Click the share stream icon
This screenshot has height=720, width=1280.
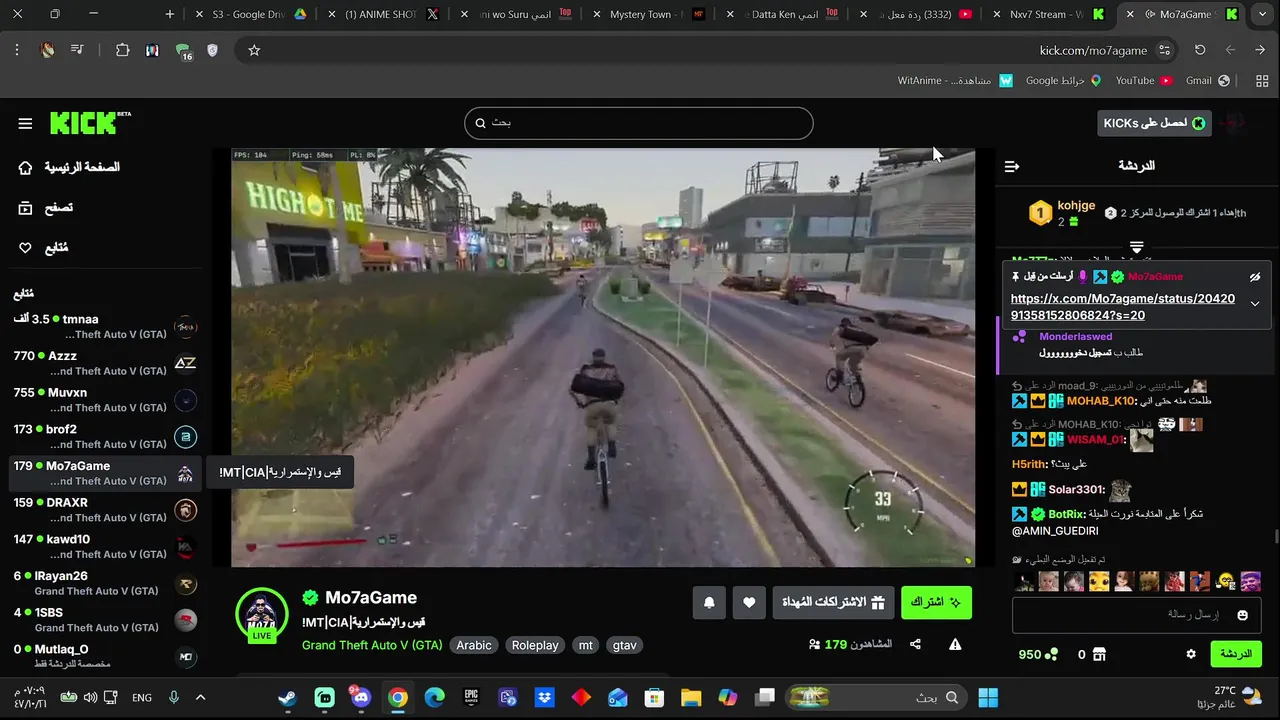[915, 645]
